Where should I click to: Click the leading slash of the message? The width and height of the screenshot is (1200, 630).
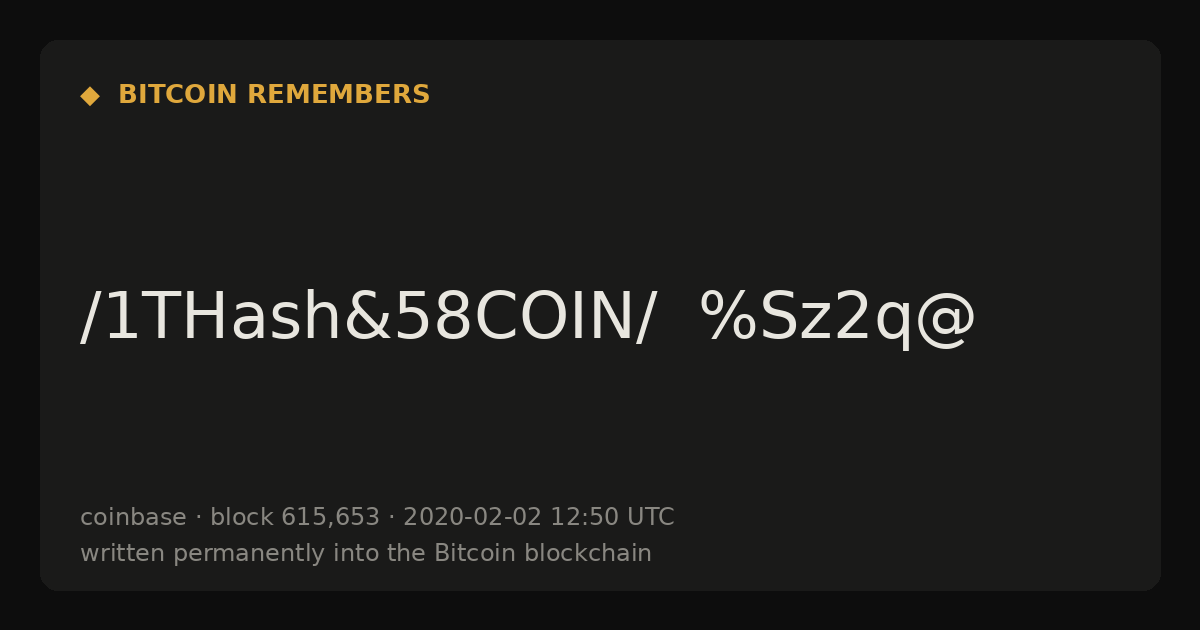coord(90,318)
